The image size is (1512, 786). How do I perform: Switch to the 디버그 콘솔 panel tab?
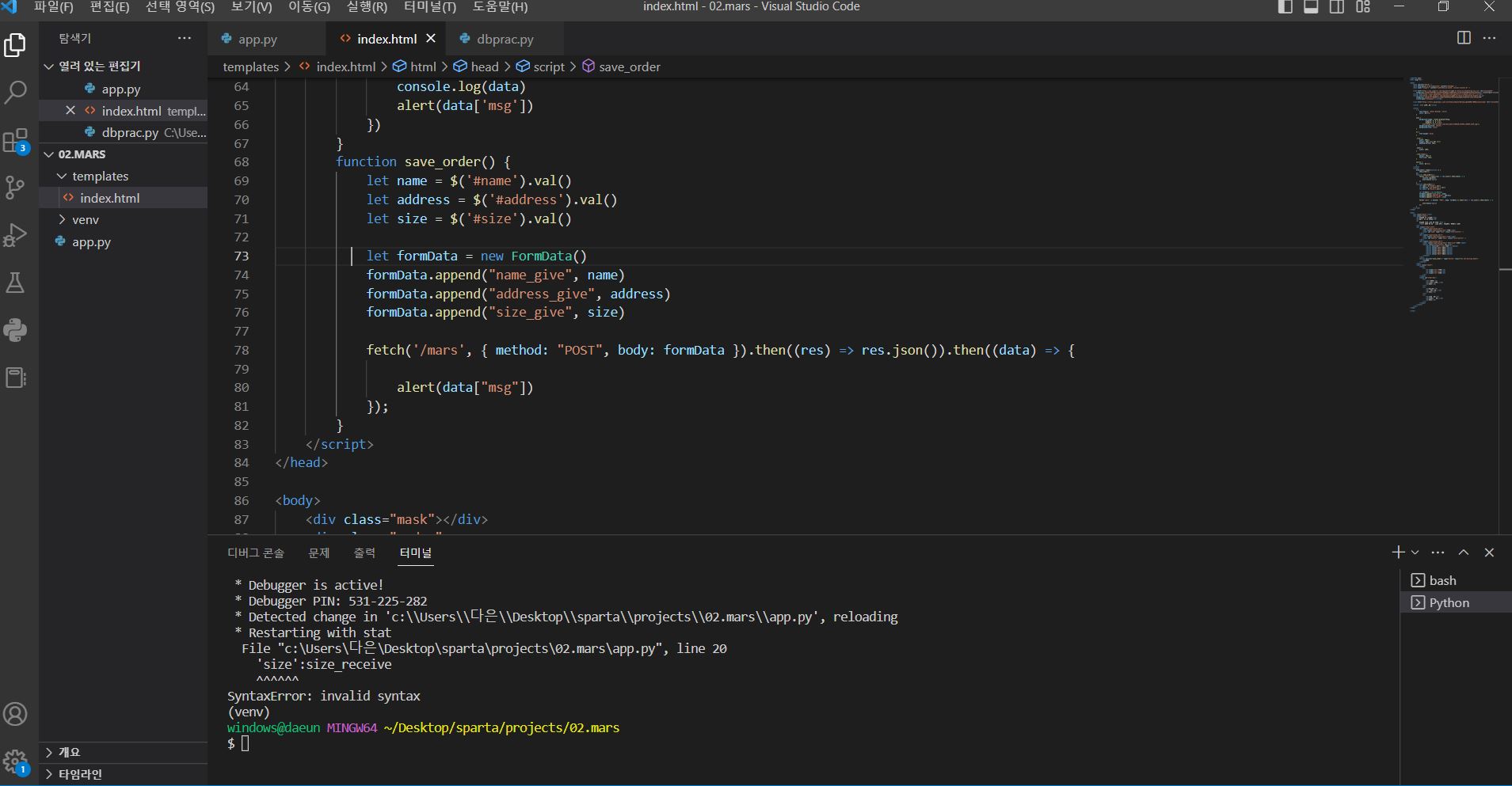pos(256,552)
